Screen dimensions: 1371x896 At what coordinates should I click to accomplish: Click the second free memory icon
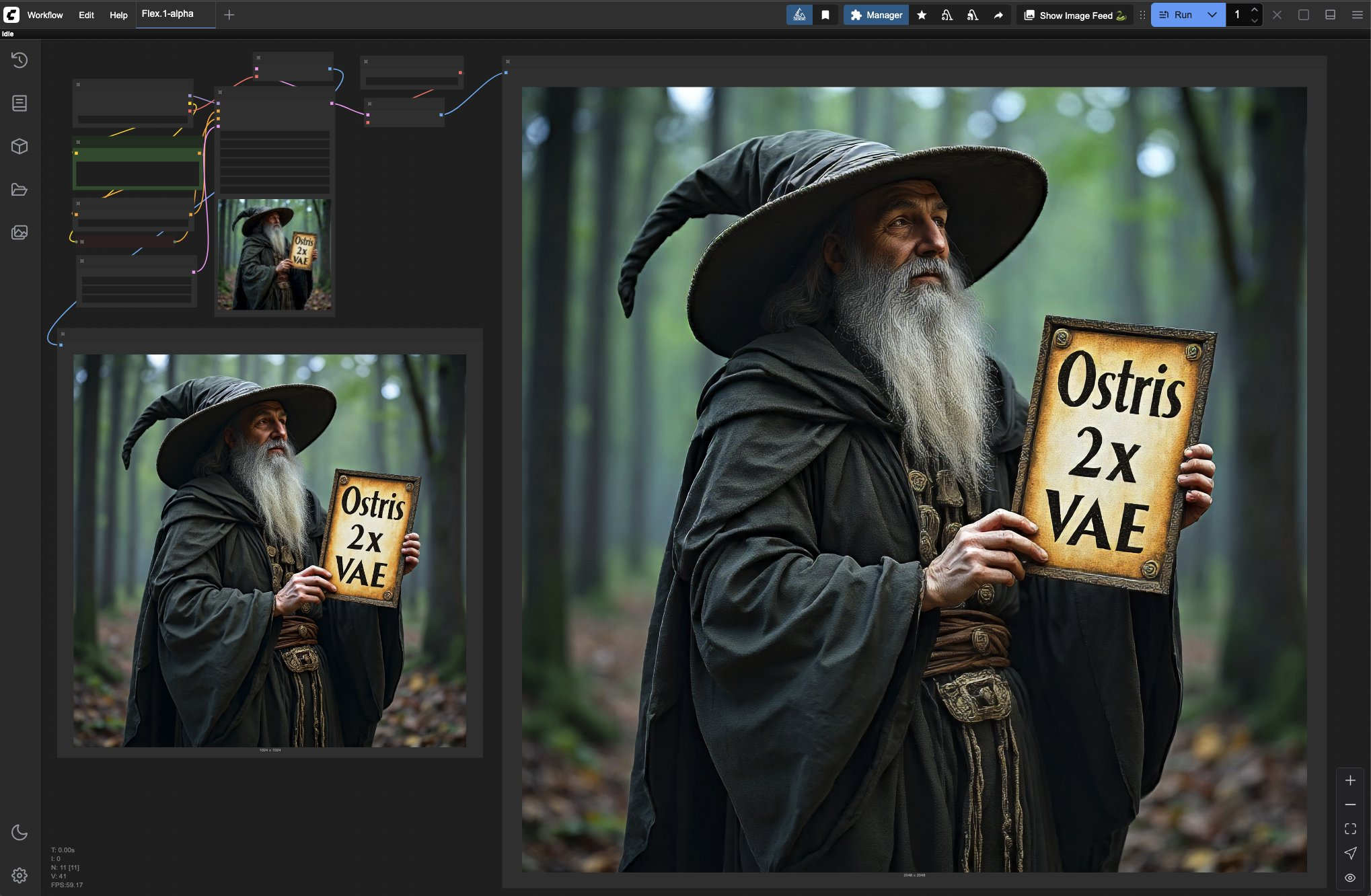(x=973, y=15)
